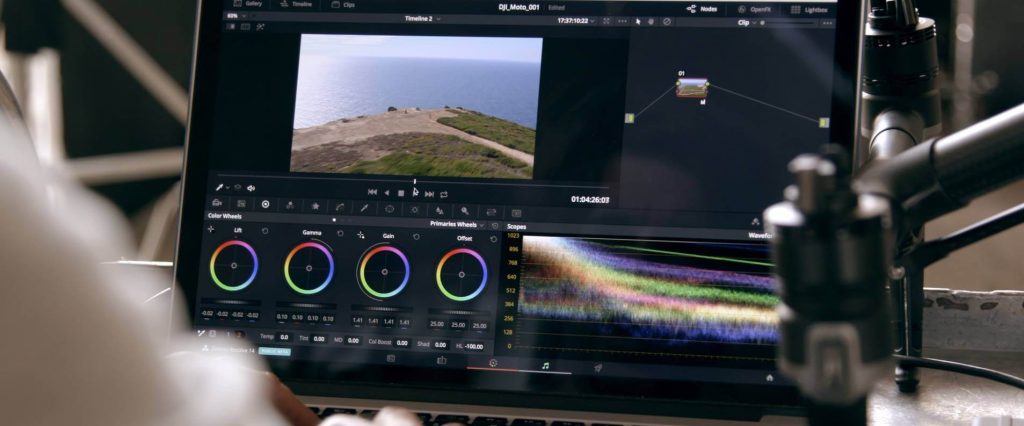Screen dimensions: 1024x426
Task: Open the viewer three-dots options menu
Action: [x=622, y=21]
